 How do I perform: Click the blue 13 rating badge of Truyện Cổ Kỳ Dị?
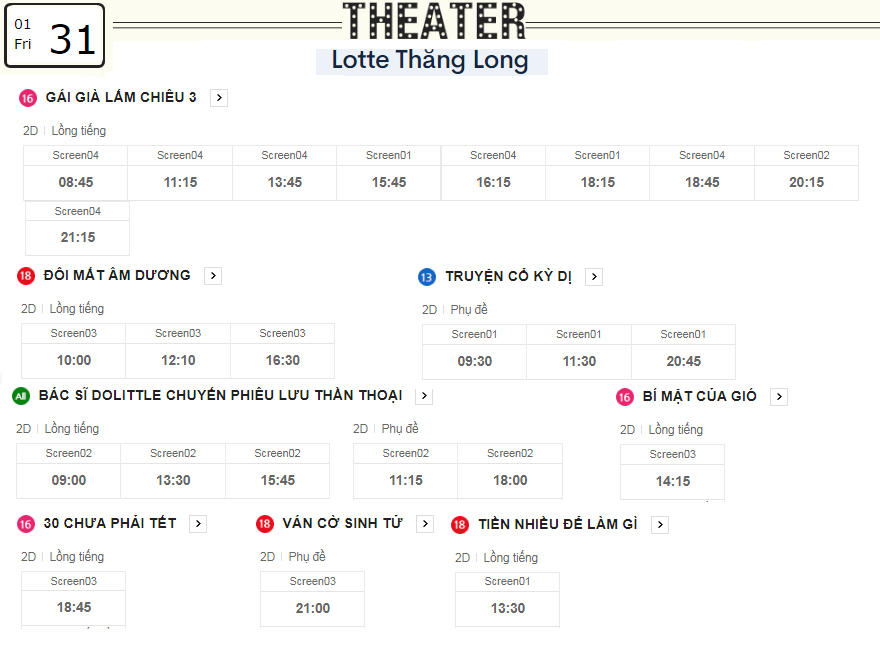427,277
